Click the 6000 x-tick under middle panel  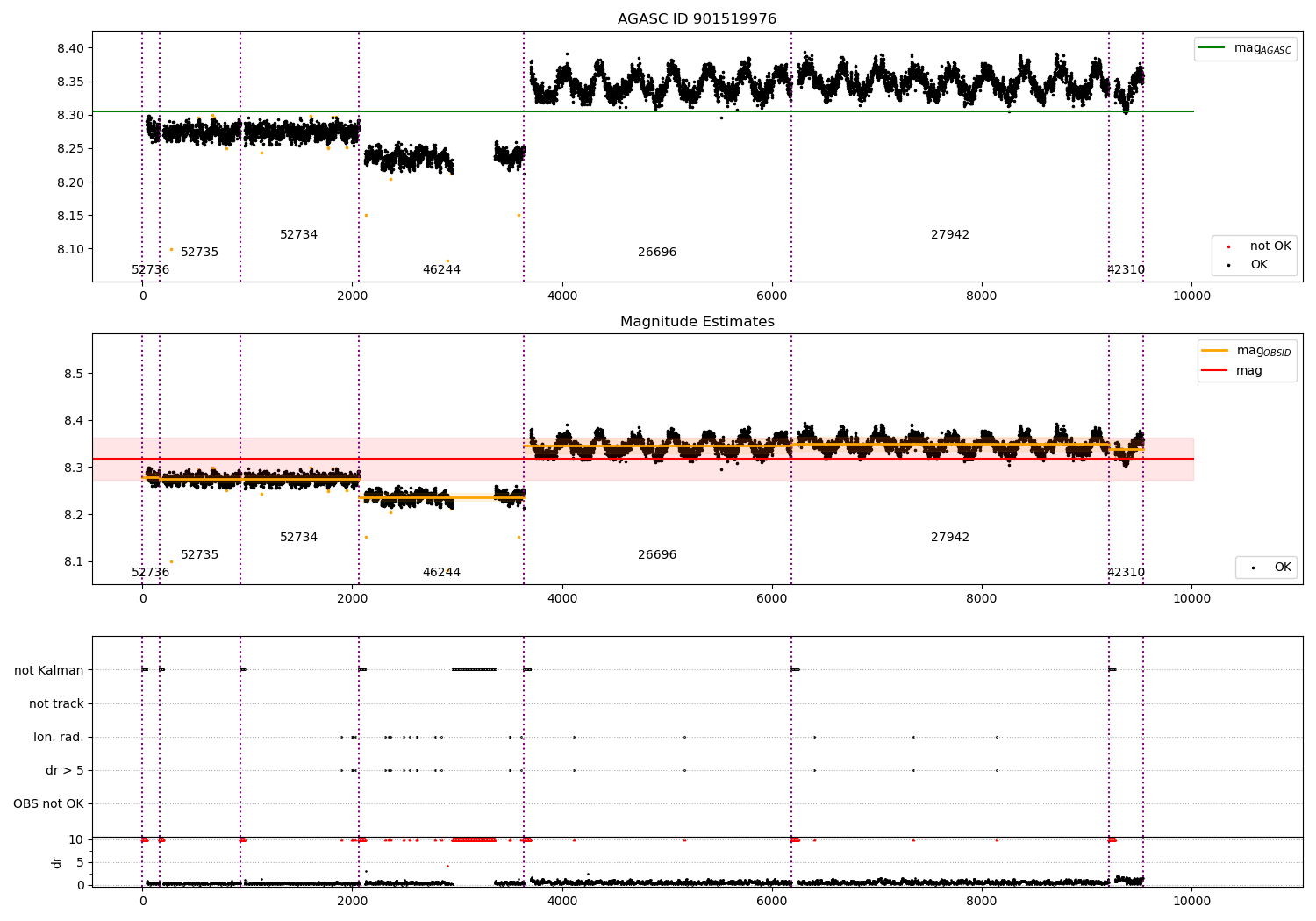tap(772, 598)
